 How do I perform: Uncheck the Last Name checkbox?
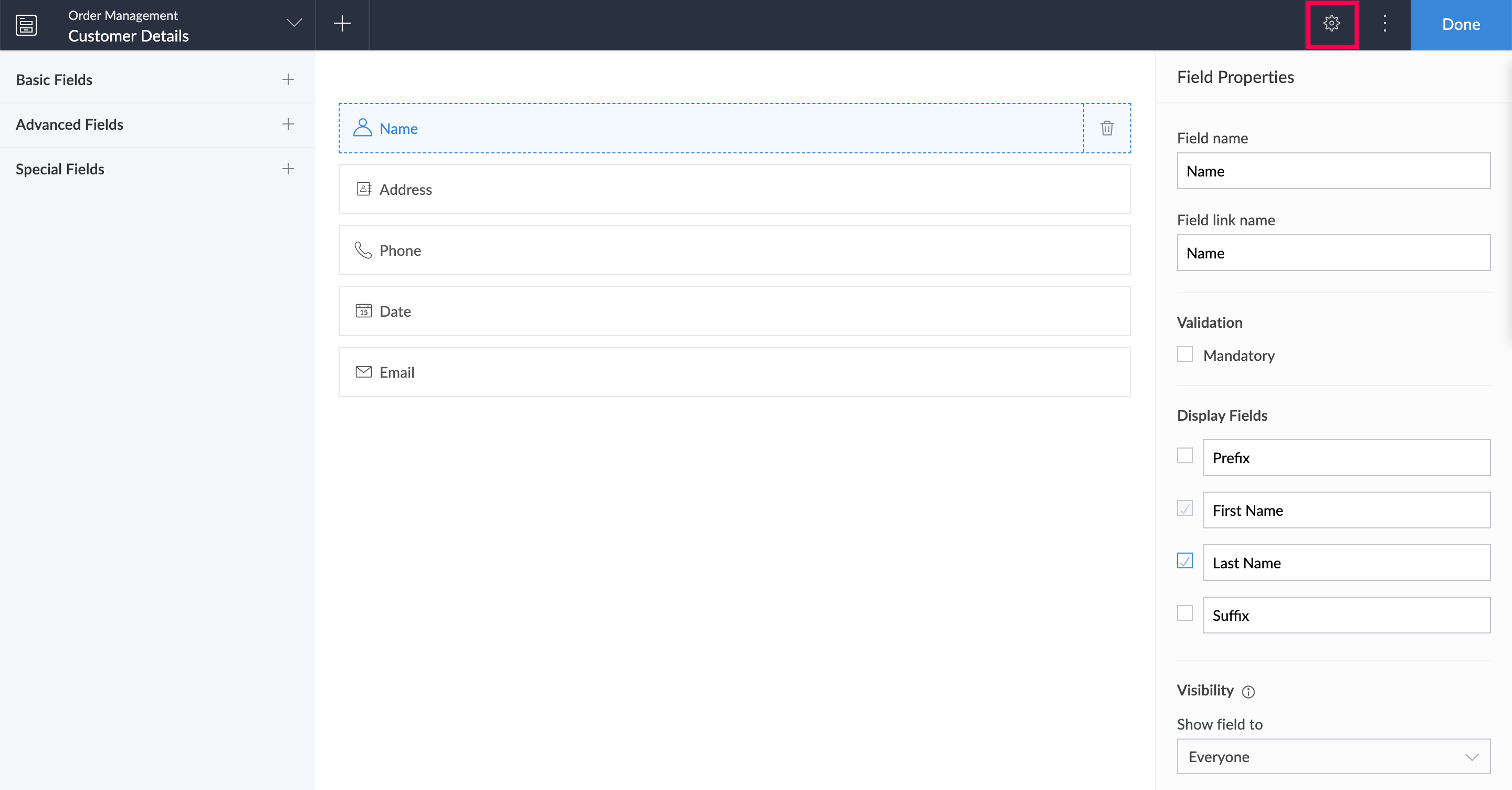pos(1184,561)
